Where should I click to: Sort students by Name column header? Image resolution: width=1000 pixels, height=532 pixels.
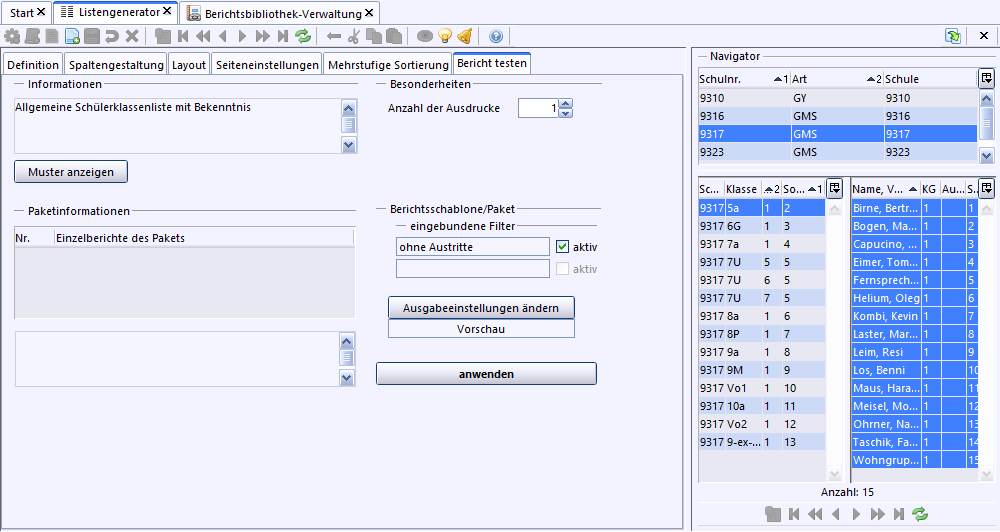coord(885,189)
